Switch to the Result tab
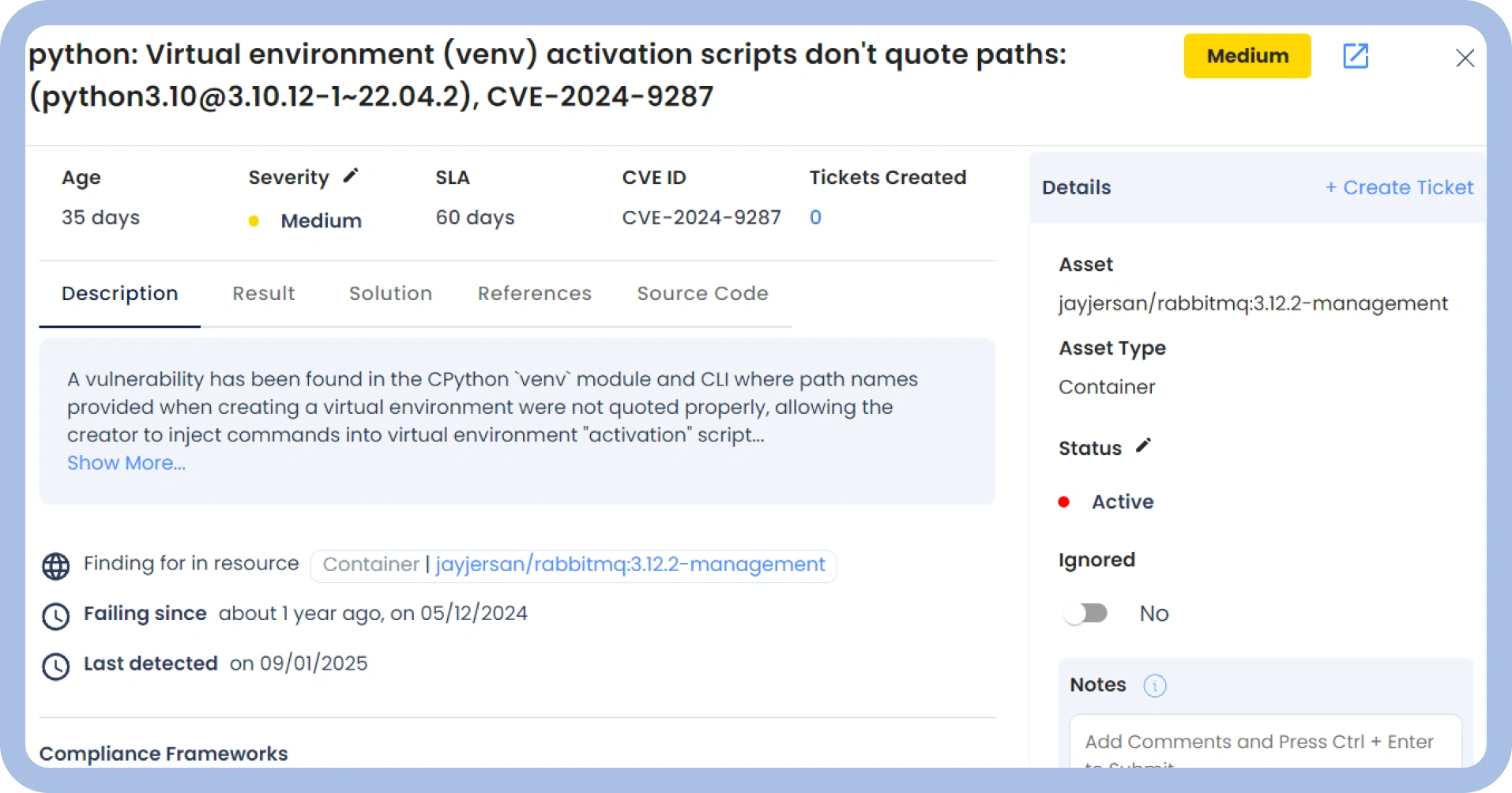 click(263, 294)
